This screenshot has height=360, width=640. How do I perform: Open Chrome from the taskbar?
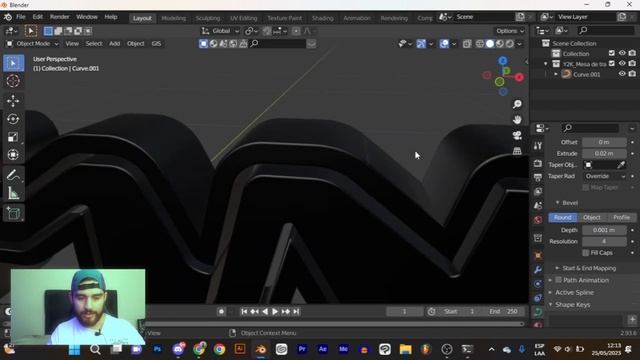219,349
